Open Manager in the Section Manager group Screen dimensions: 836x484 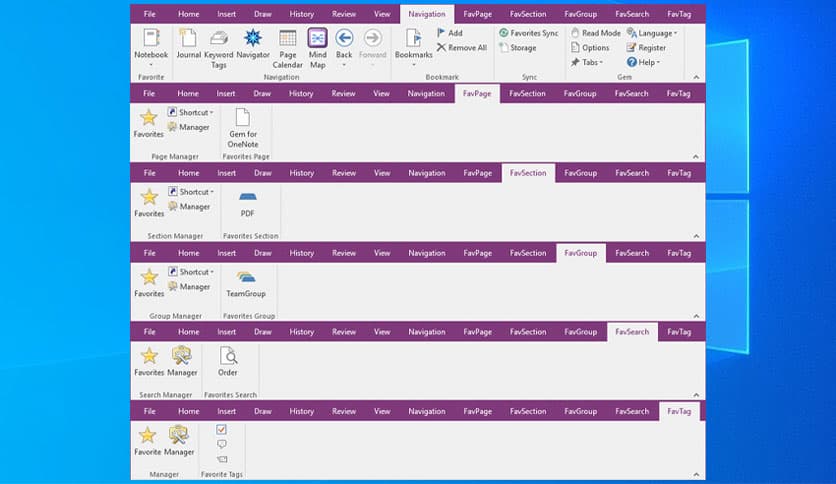[189, 206]
